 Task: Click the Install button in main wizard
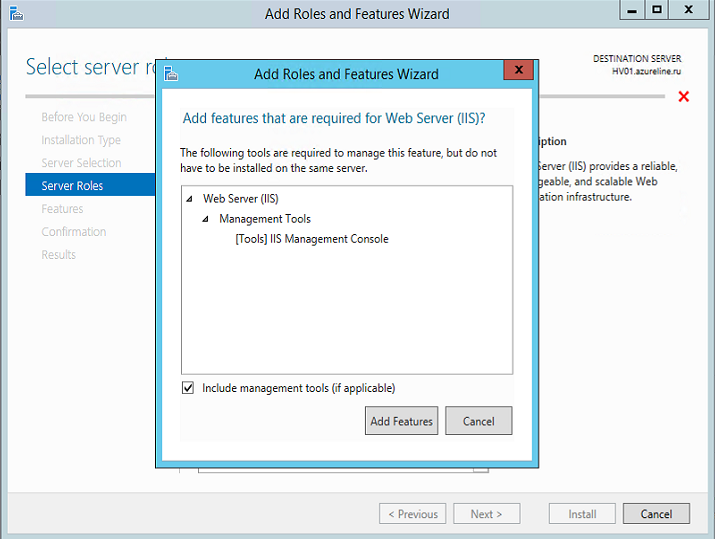coord(582,514)
